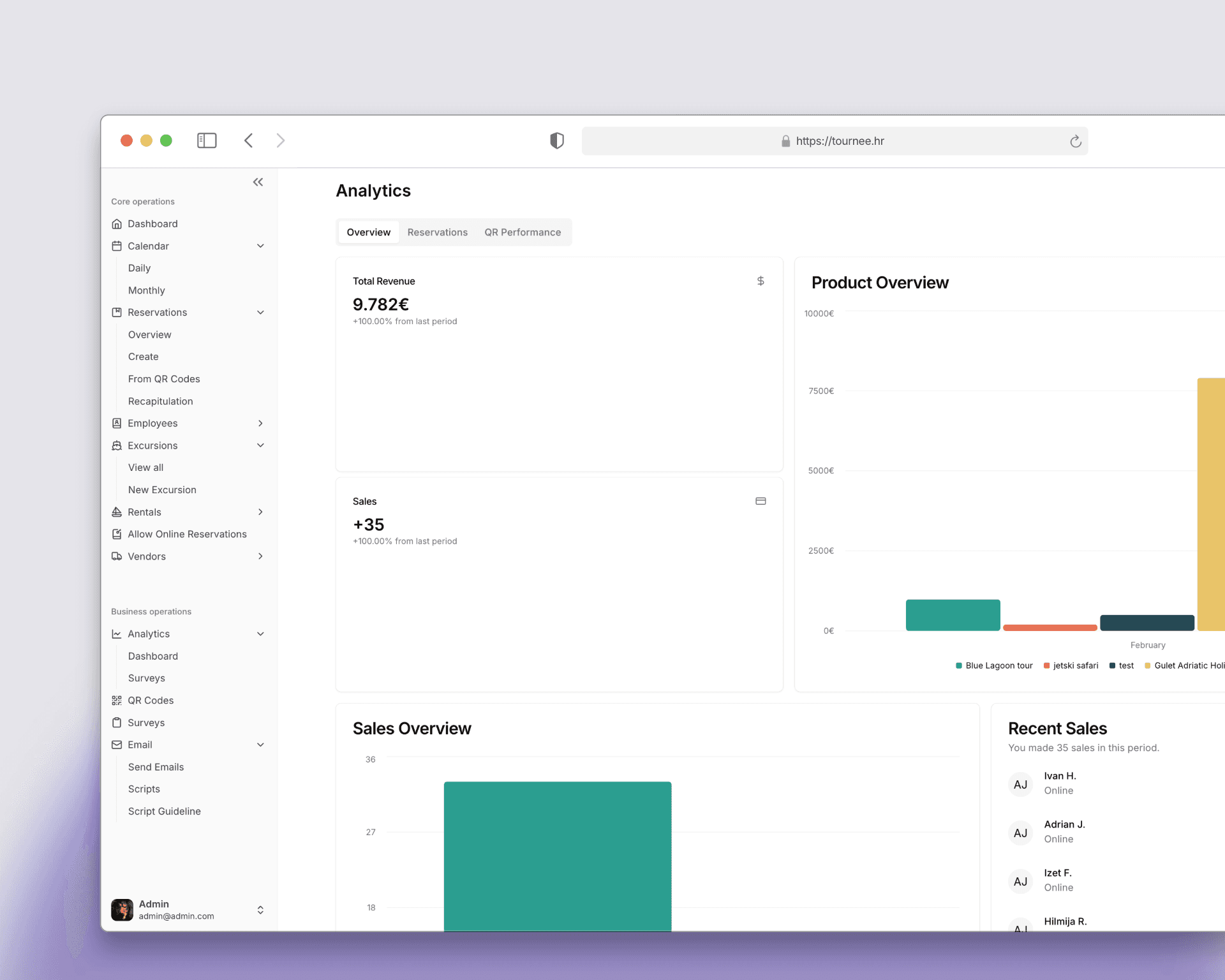The image size is (1225, 980).
Task: Select the QR Codes icon under Business operations
Action: 117,700
